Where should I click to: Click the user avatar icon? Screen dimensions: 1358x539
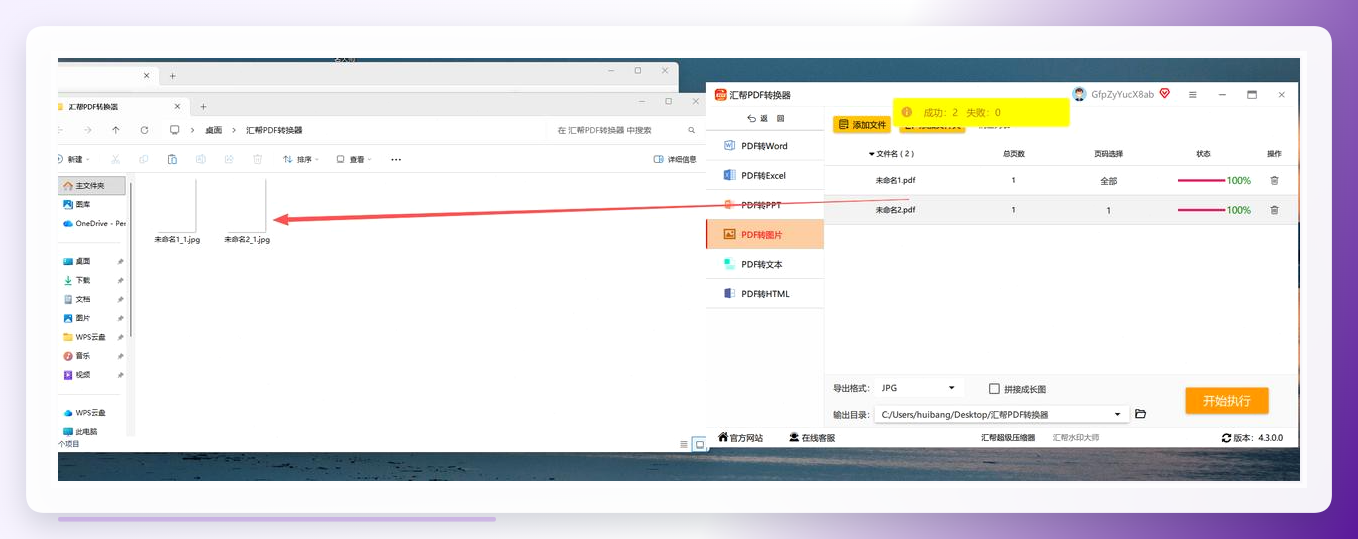click(x=1079, y=94)
